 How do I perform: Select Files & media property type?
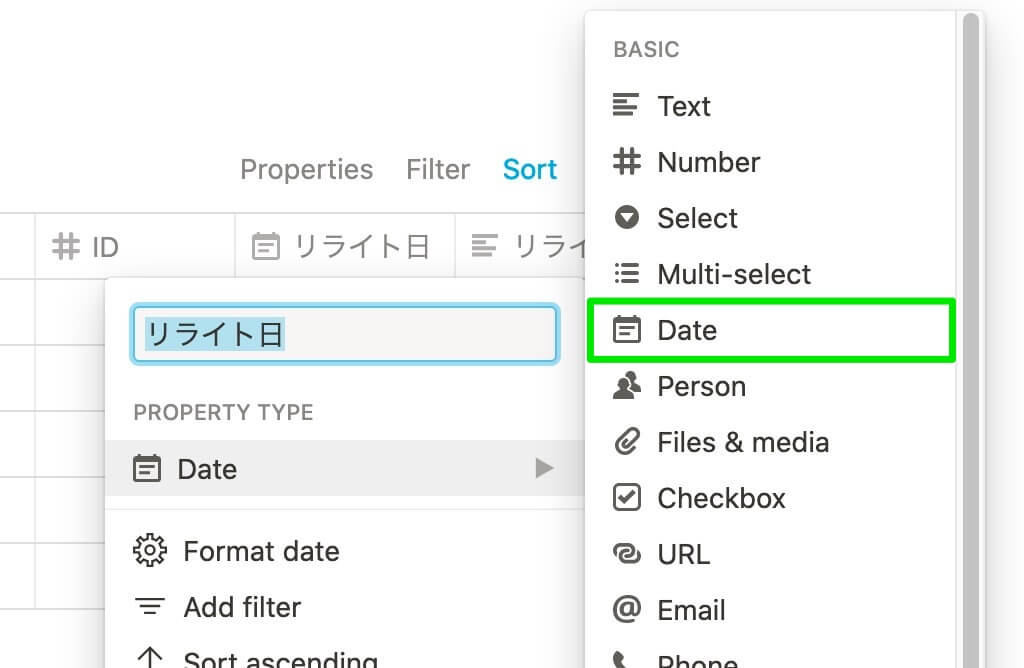pos(771,443)
